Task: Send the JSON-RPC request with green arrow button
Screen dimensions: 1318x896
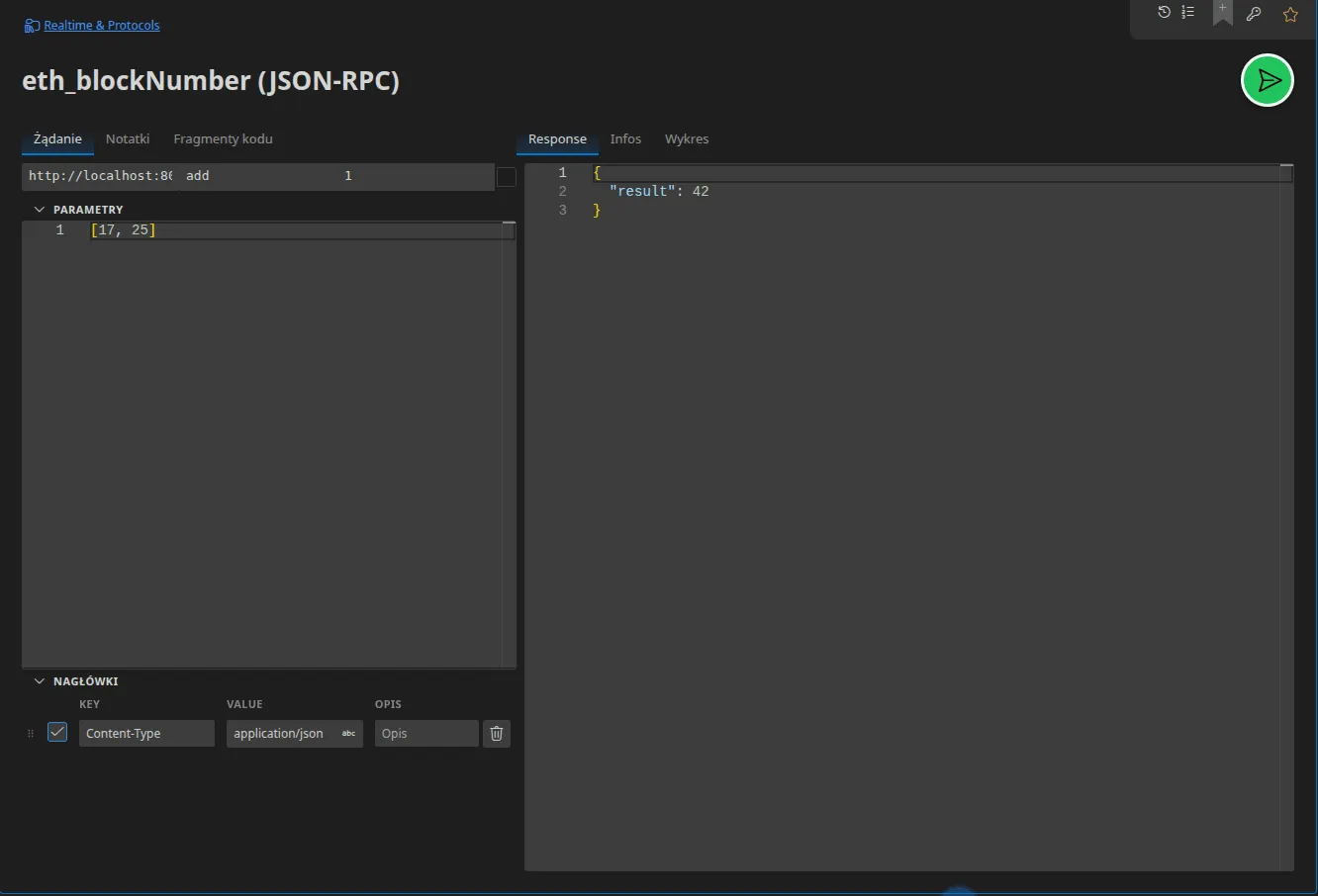Action: [1268, 80]
